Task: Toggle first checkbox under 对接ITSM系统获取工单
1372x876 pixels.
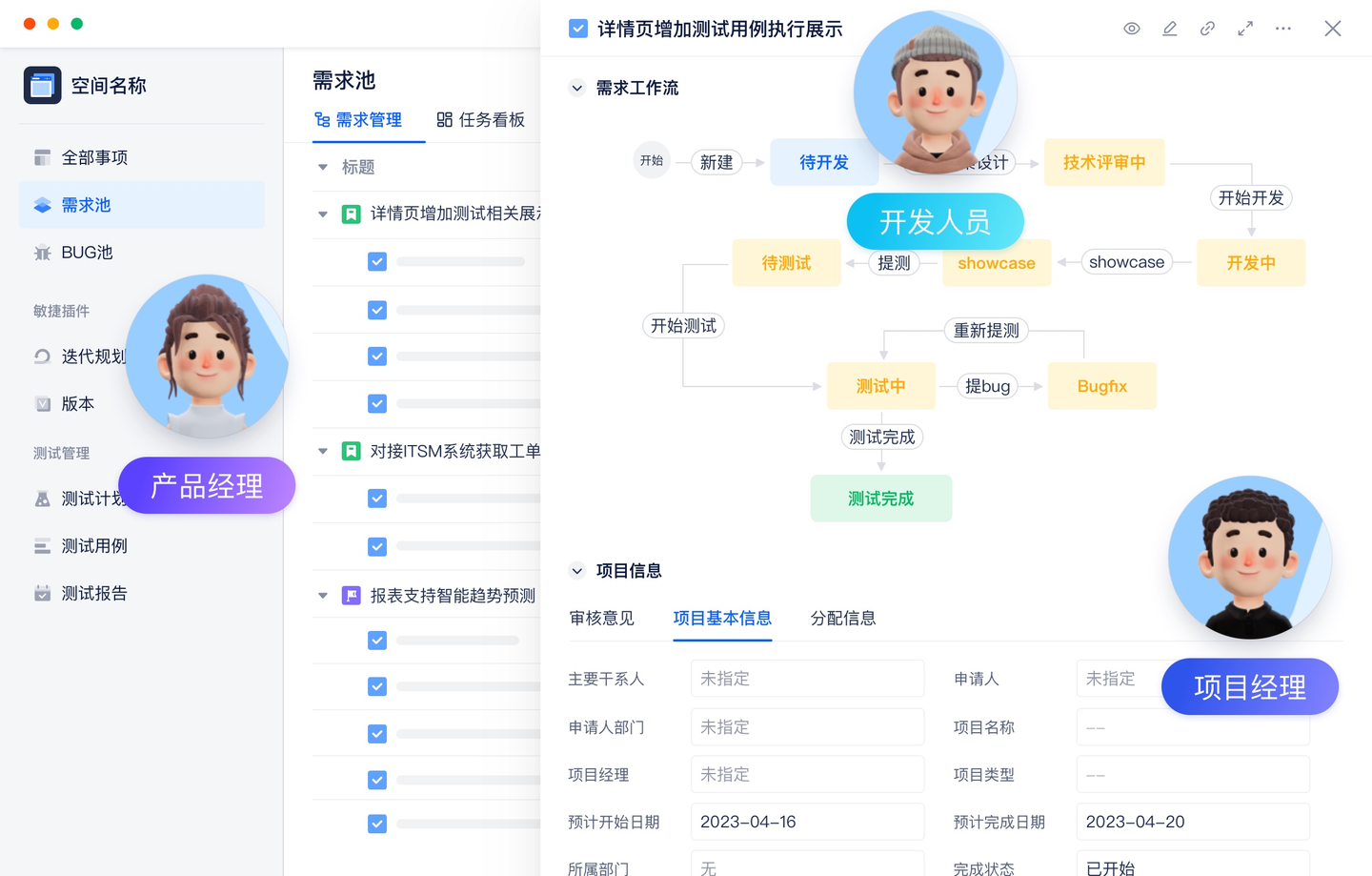Action: coord(377,499)
